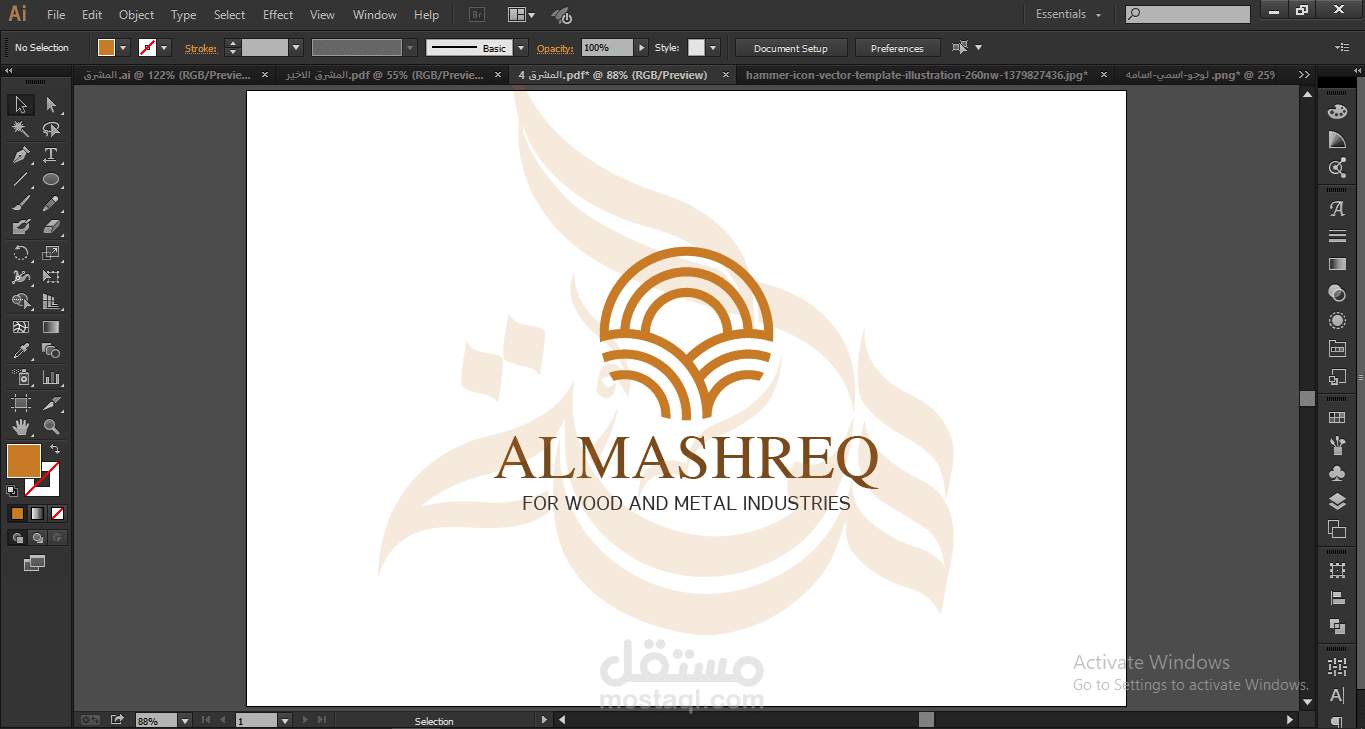1365x729 pixels.
Task: Pick the Magic Wand tool
Action: 21,130
